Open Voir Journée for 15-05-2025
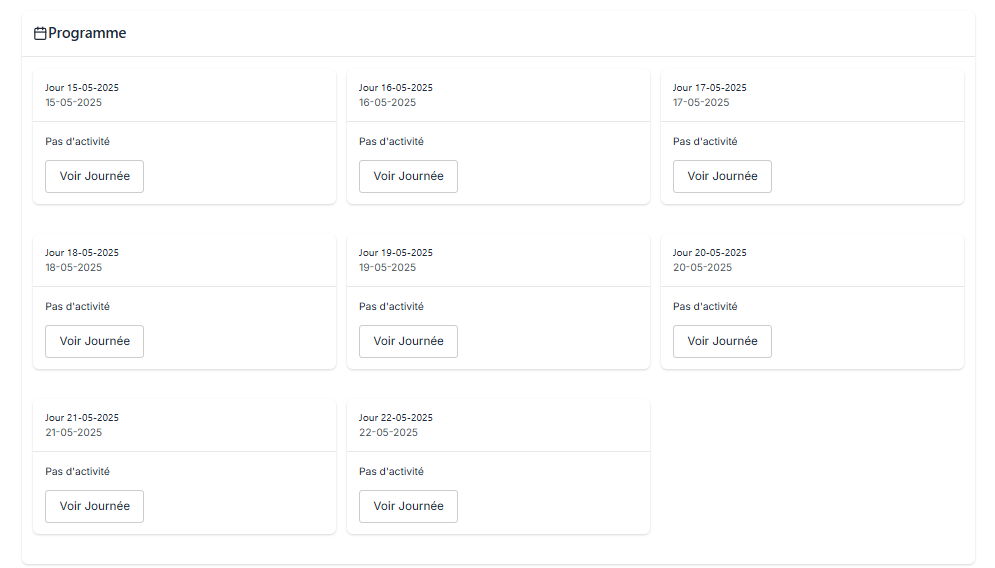 pos(94,176)
